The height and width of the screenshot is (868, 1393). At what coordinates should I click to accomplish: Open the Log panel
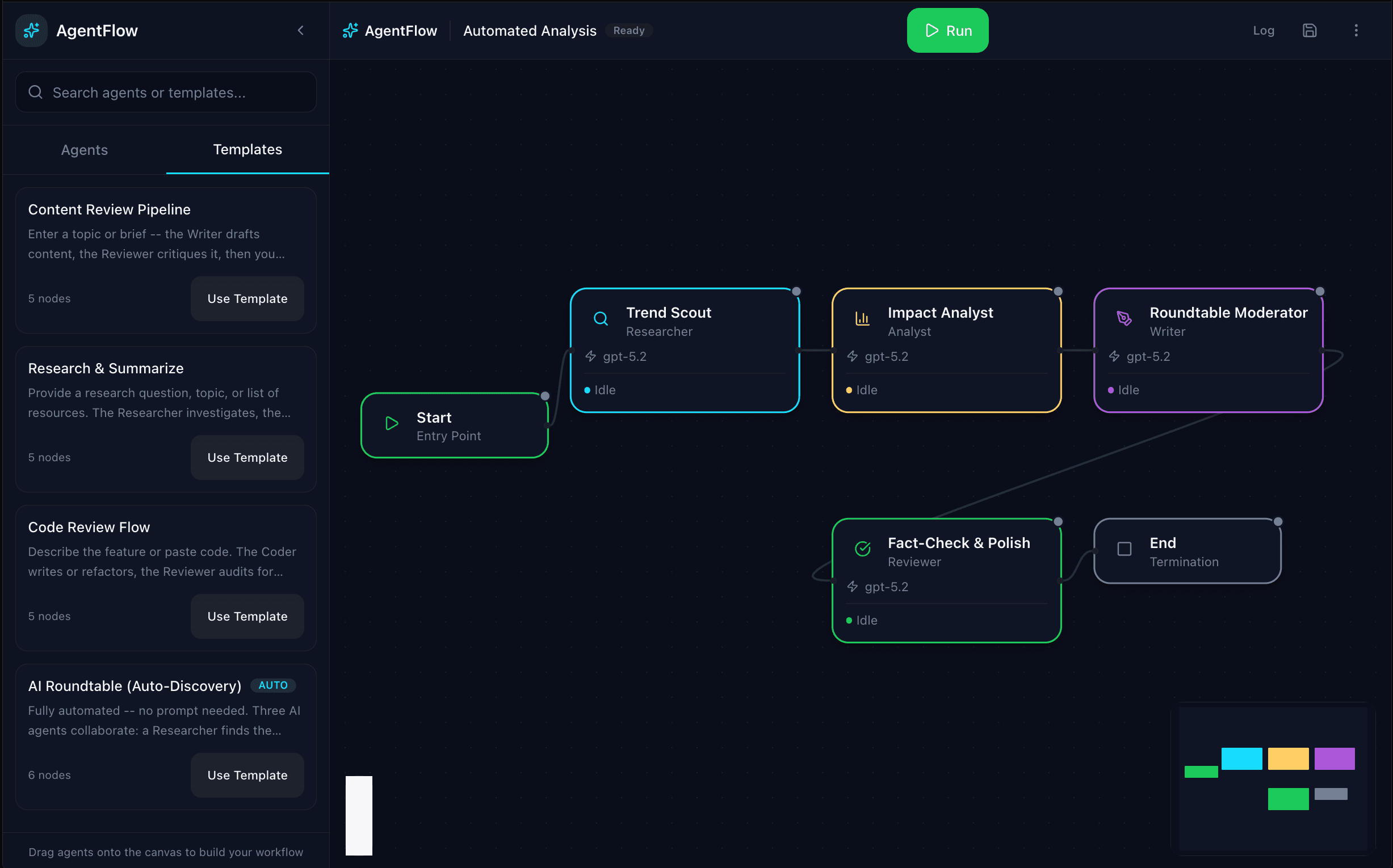point(1263,31)
